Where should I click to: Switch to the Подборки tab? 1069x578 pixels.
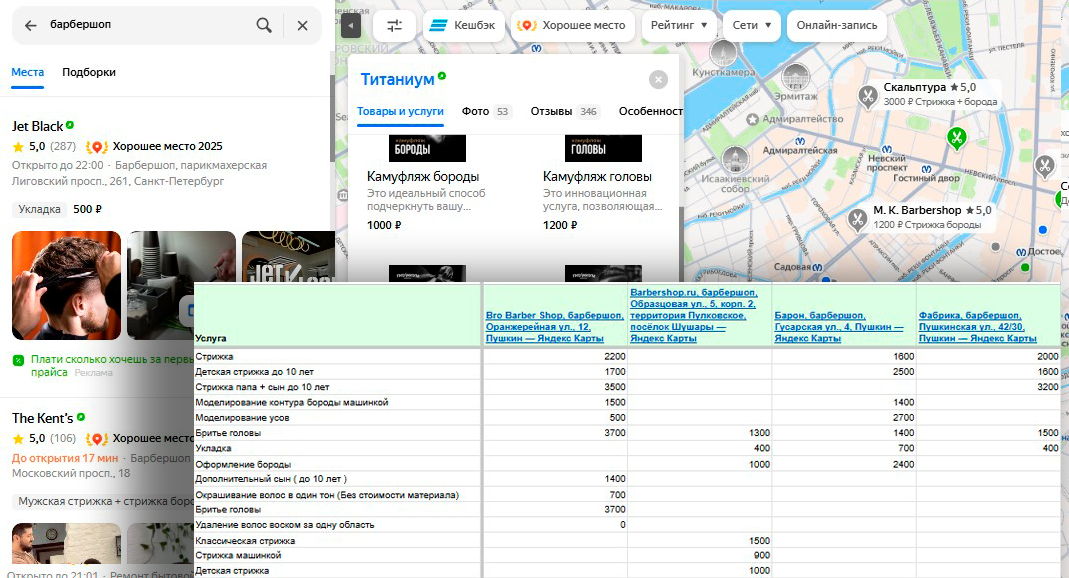click(89, 72)
